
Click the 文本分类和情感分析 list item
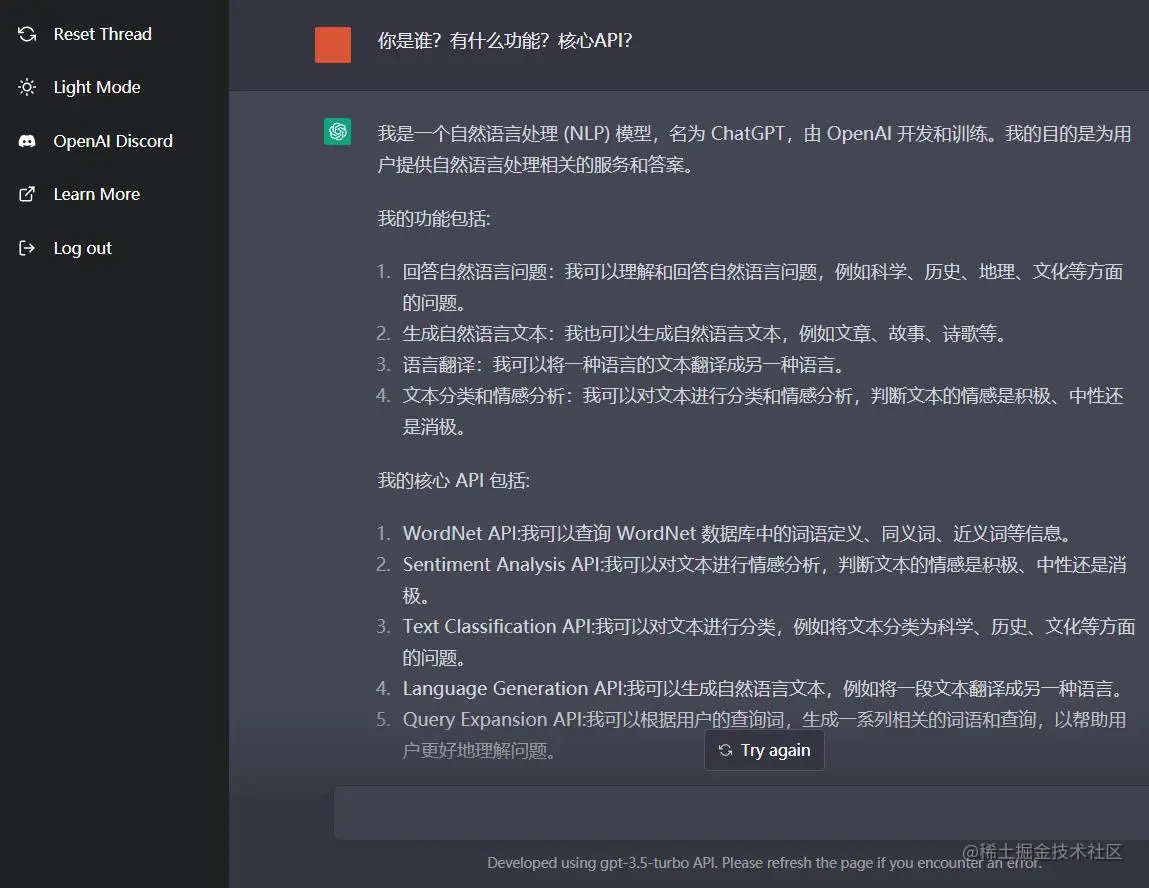[x=763, y=411]
